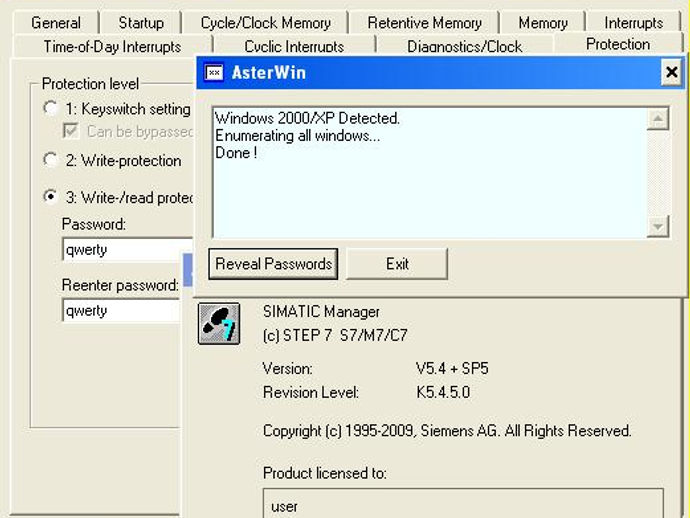
Task: Click the revision level value K5.4.5.0
Action: (x=443, y=392)
